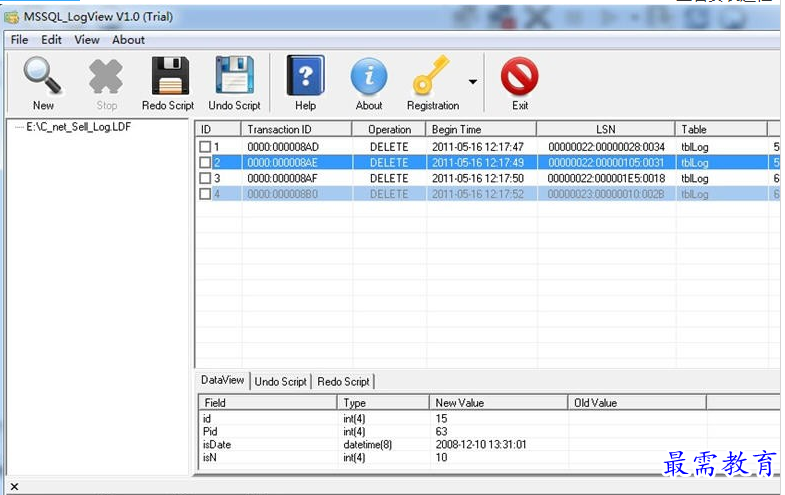785x495 pixels.
Task: Select transaction 0000:000008AE
Action: [282, 162]
